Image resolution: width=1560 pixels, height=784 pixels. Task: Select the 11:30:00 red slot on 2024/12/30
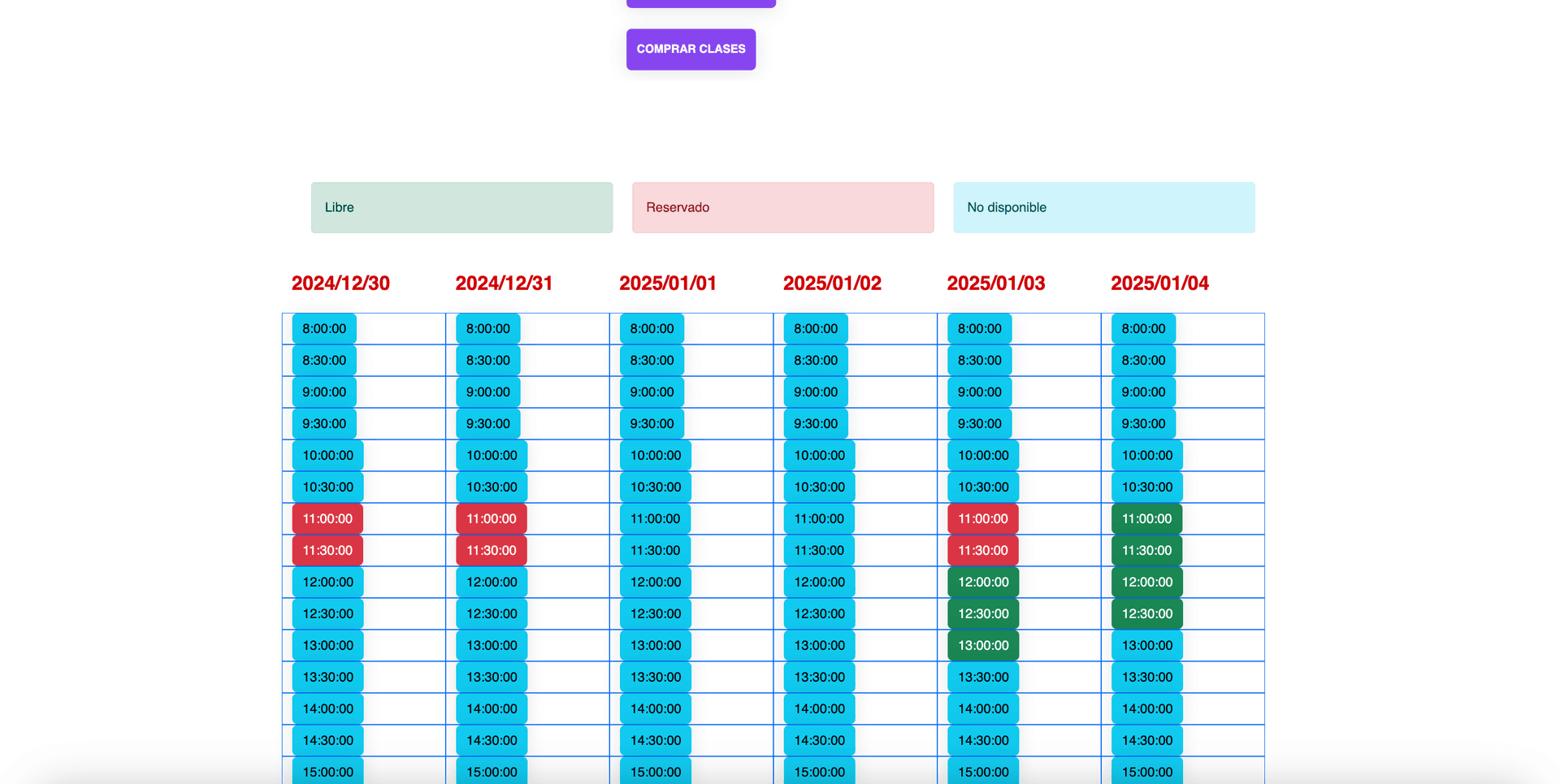(327, 550)
